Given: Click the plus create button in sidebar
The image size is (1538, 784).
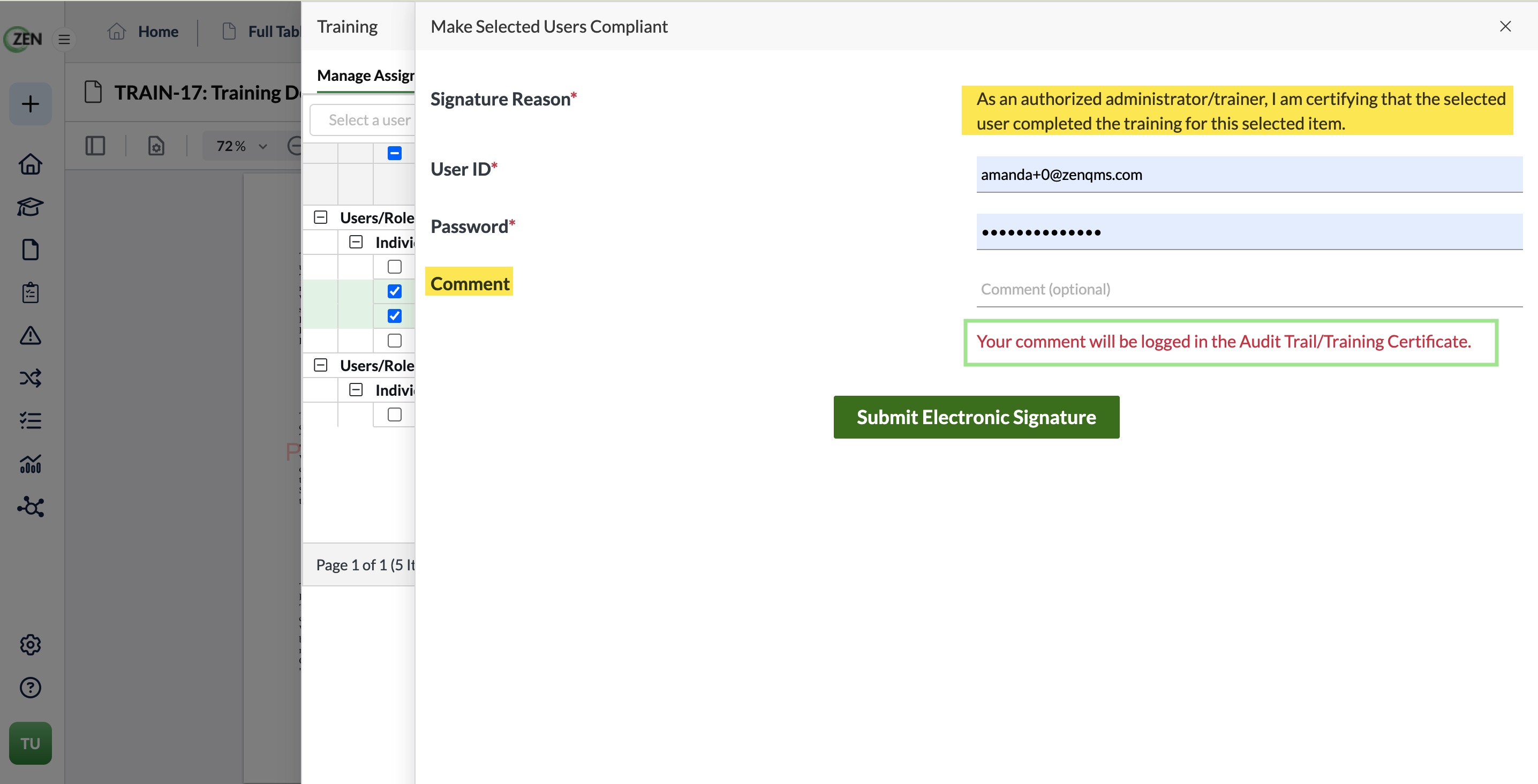Looking at the screenshot, I should [31, 104].
